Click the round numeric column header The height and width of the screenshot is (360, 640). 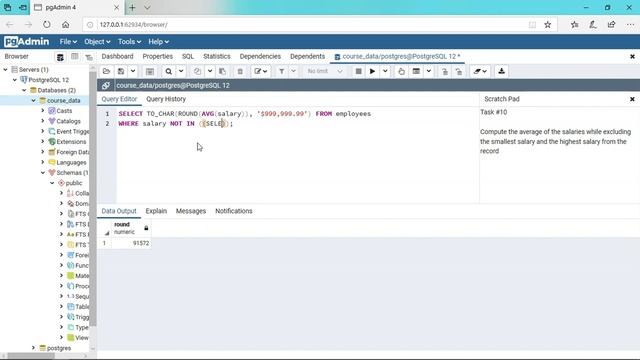131,228
